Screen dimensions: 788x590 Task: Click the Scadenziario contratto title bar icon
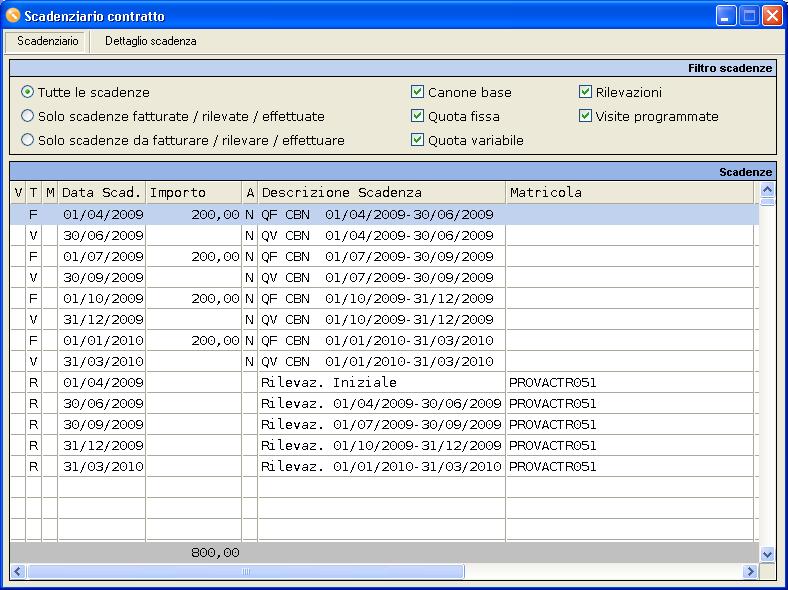point(13,16)
